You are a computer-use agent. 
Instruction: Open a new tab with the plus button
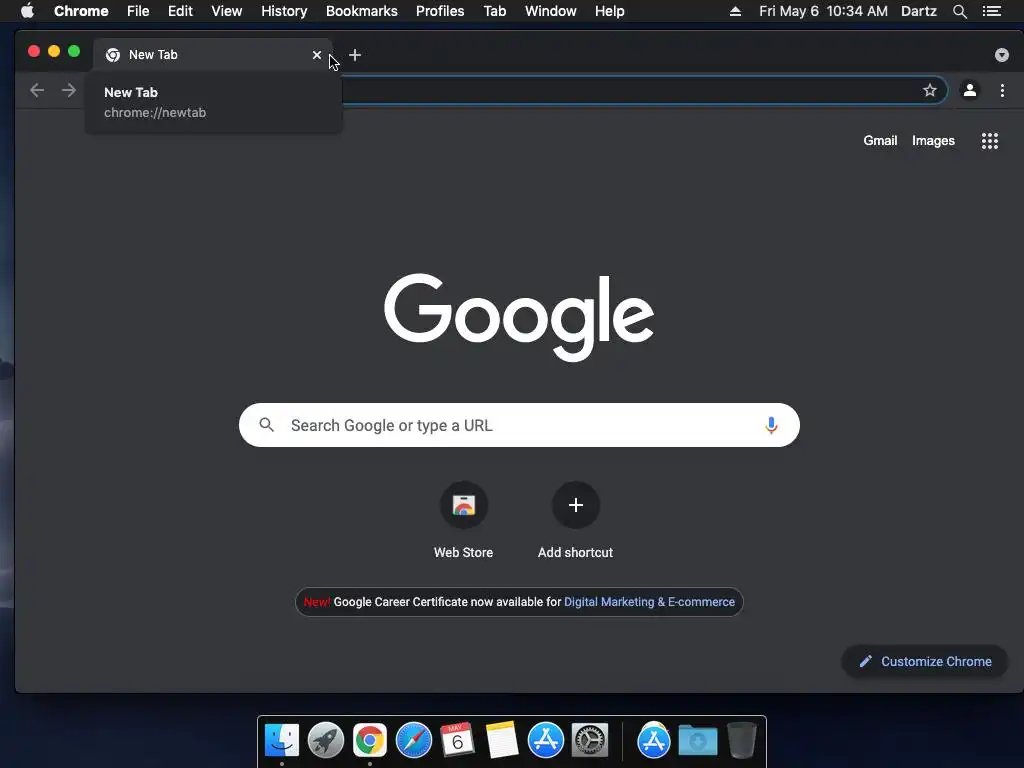click(x=355, y=55)
